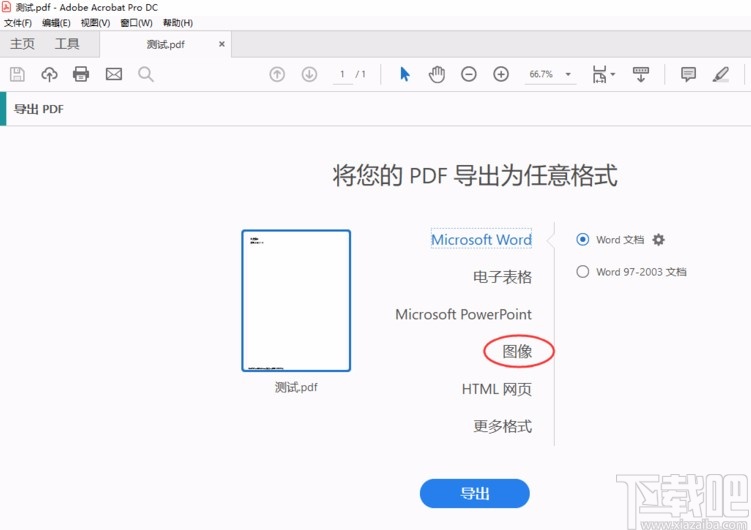
Task: Click the scrolling mode toolbar icon
Action: [x=641, y=74]
